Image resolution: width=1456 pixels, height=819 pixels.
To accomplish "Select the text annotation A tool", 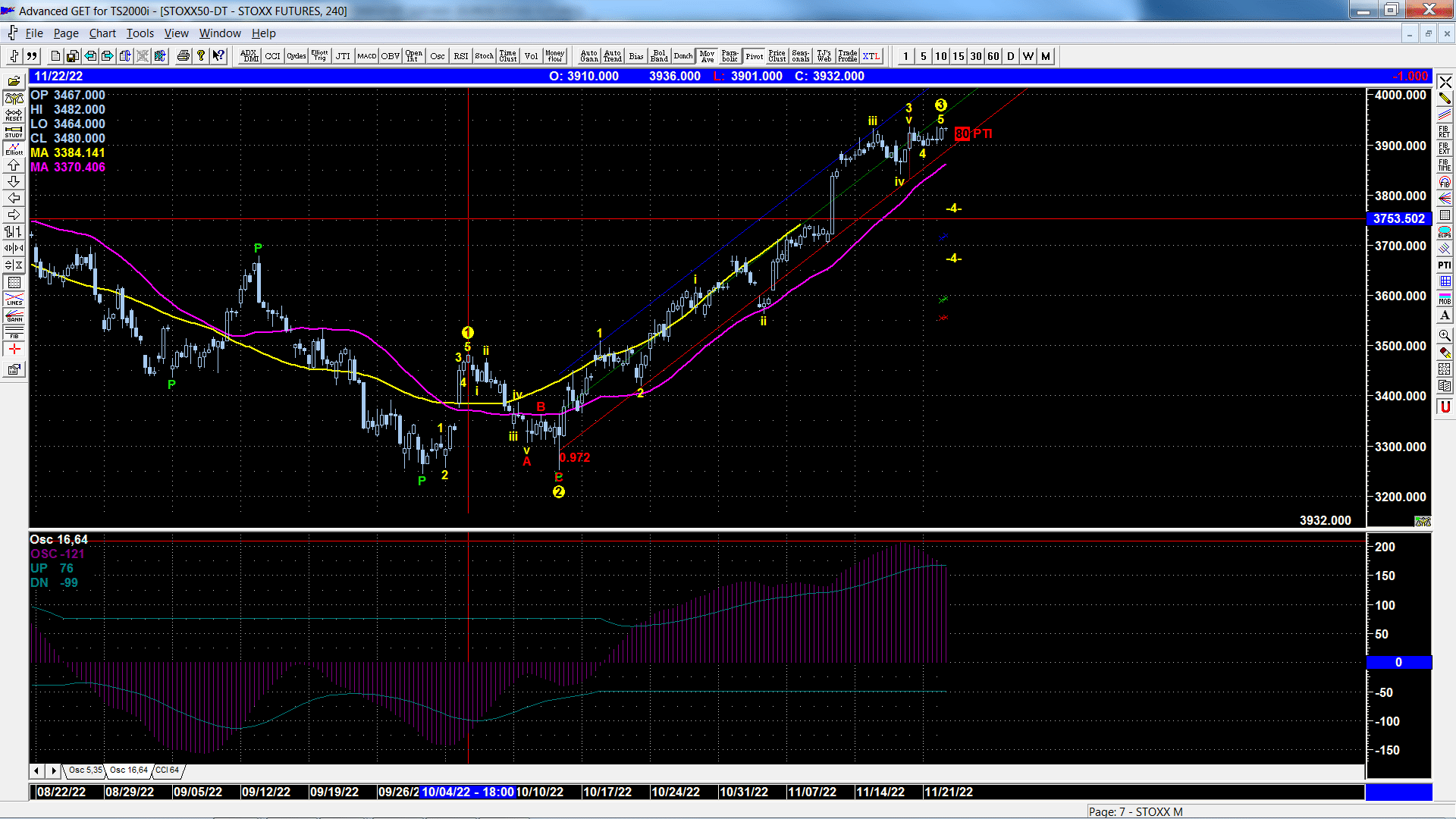I will (1445, 315).
